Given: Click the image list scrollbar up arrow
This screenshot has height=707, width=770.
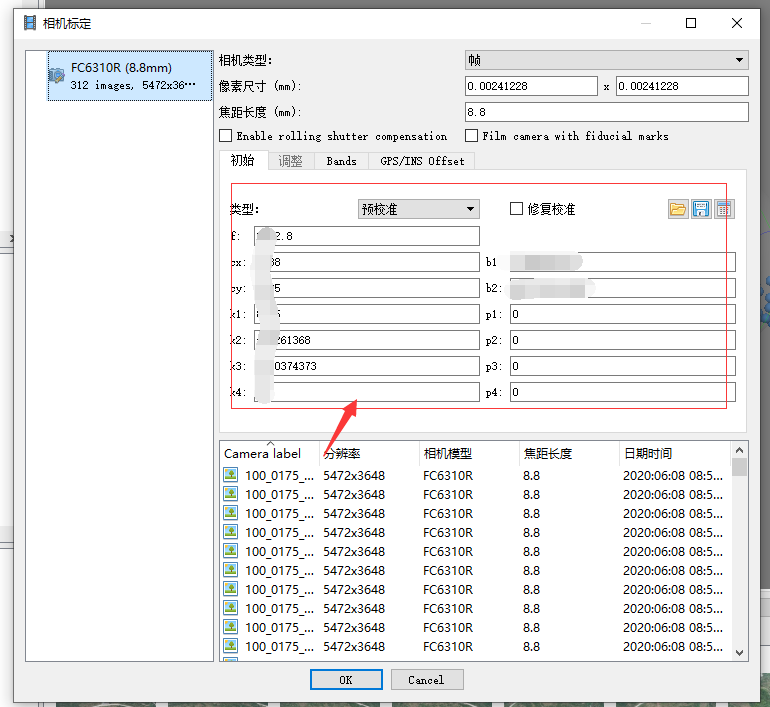Looking at the screenshot, I should [739, 450].
